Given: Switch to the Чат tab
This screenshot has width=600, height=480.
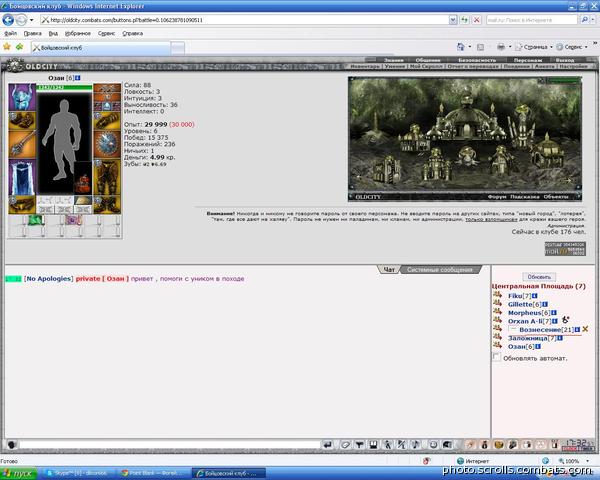Looking at the screenshot, I should tap(389, 270).
